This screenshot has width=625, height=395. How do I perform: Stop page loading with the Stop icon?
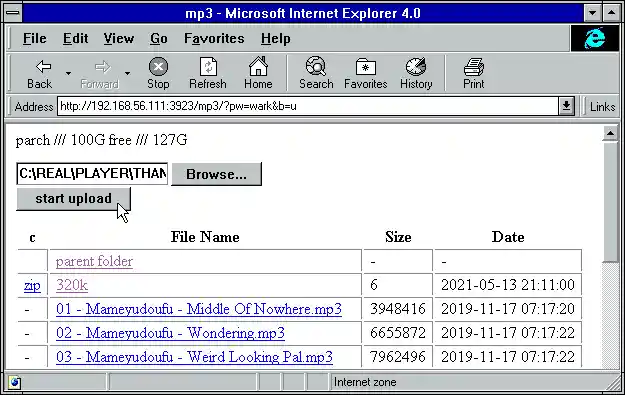[x=158, y=74]
